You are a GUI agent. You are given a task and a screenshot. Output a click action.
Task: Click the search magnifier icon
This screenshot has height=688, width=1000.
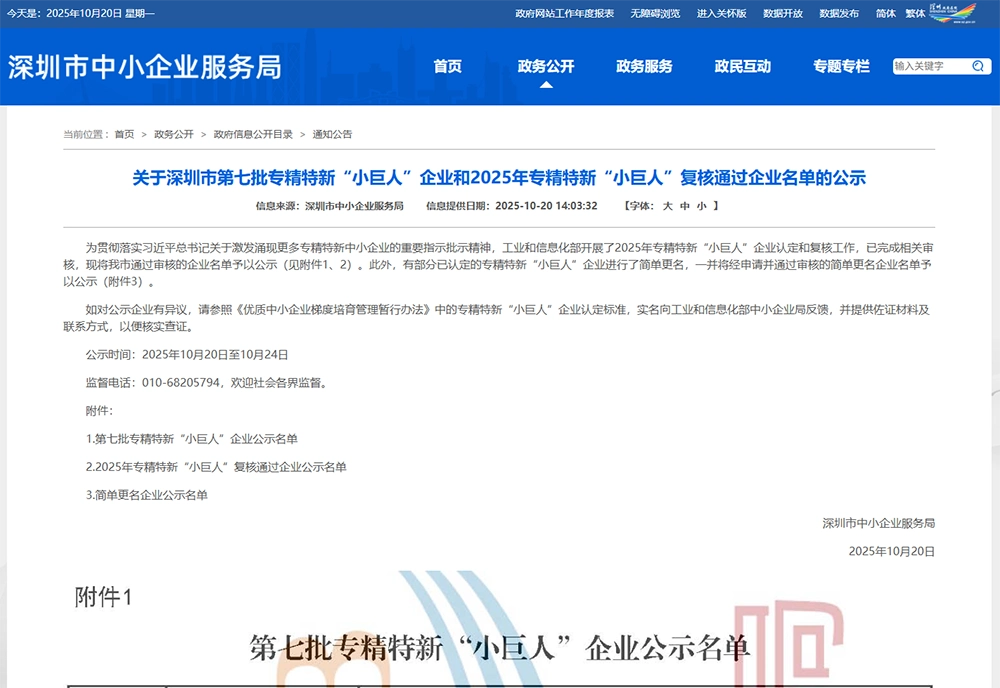click(977, 66)
